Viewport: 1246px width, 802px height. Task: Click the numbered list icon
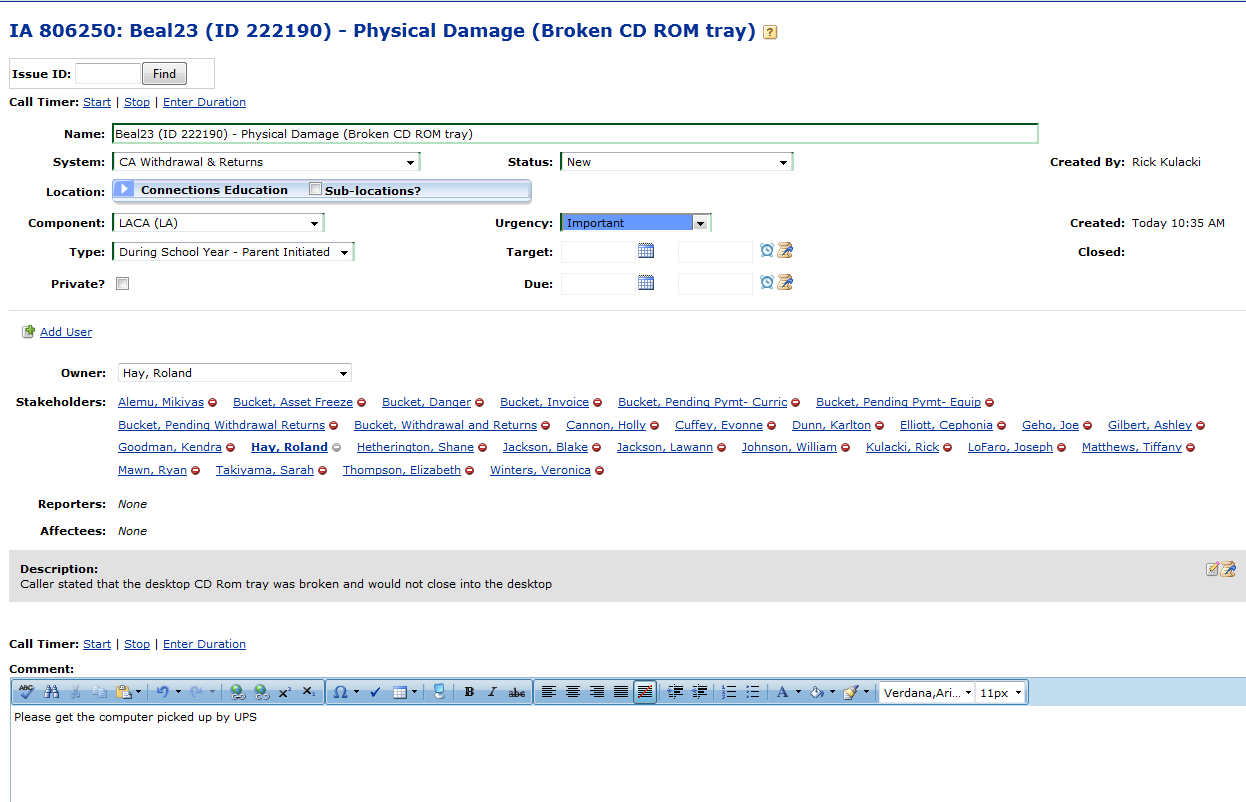729,692
